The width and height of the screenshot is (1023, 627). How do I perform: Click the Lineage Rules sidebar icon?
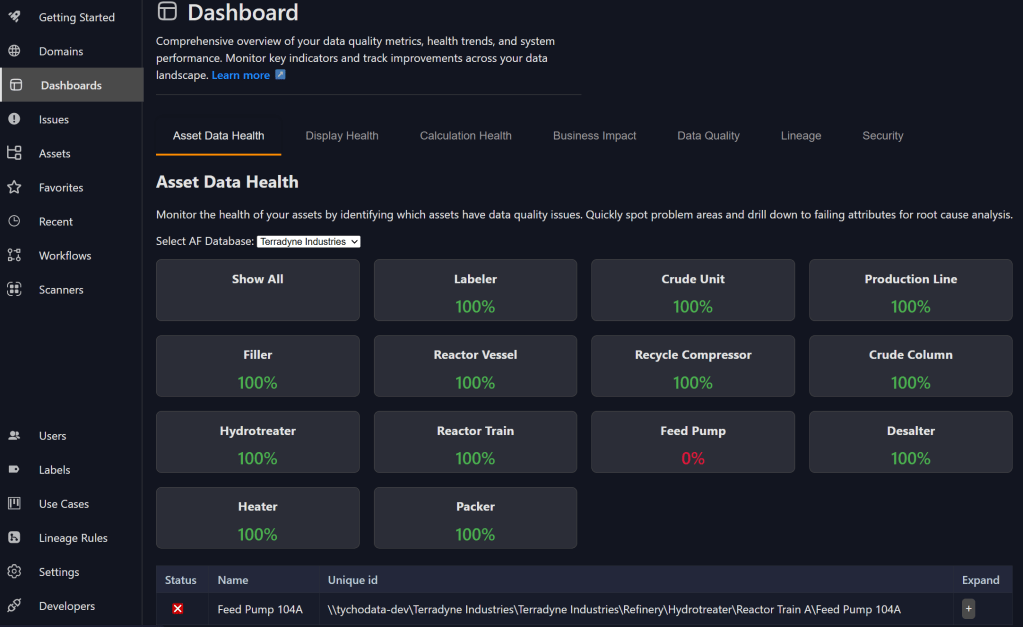pyautogui.click(x=14, y=538)
